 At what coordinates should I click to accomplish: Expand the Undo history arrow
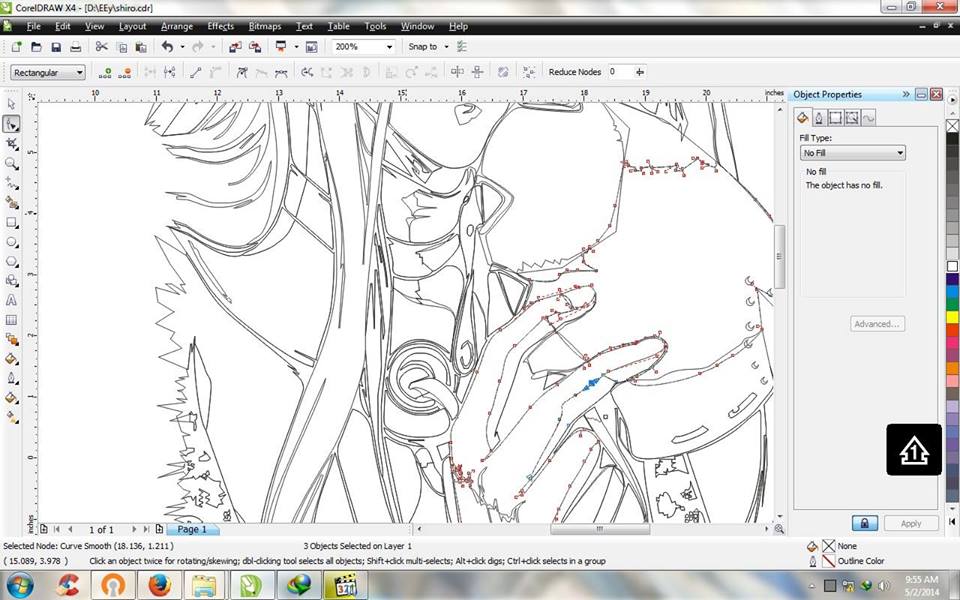point(182,47)
